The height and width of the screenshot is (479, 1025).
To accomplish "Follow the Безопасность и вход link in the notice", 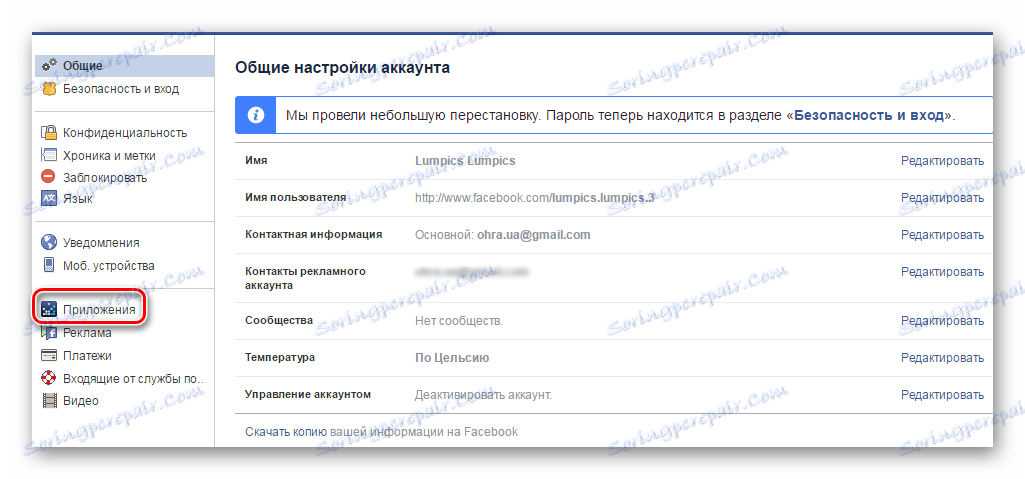I will click(x=869, y=116).
